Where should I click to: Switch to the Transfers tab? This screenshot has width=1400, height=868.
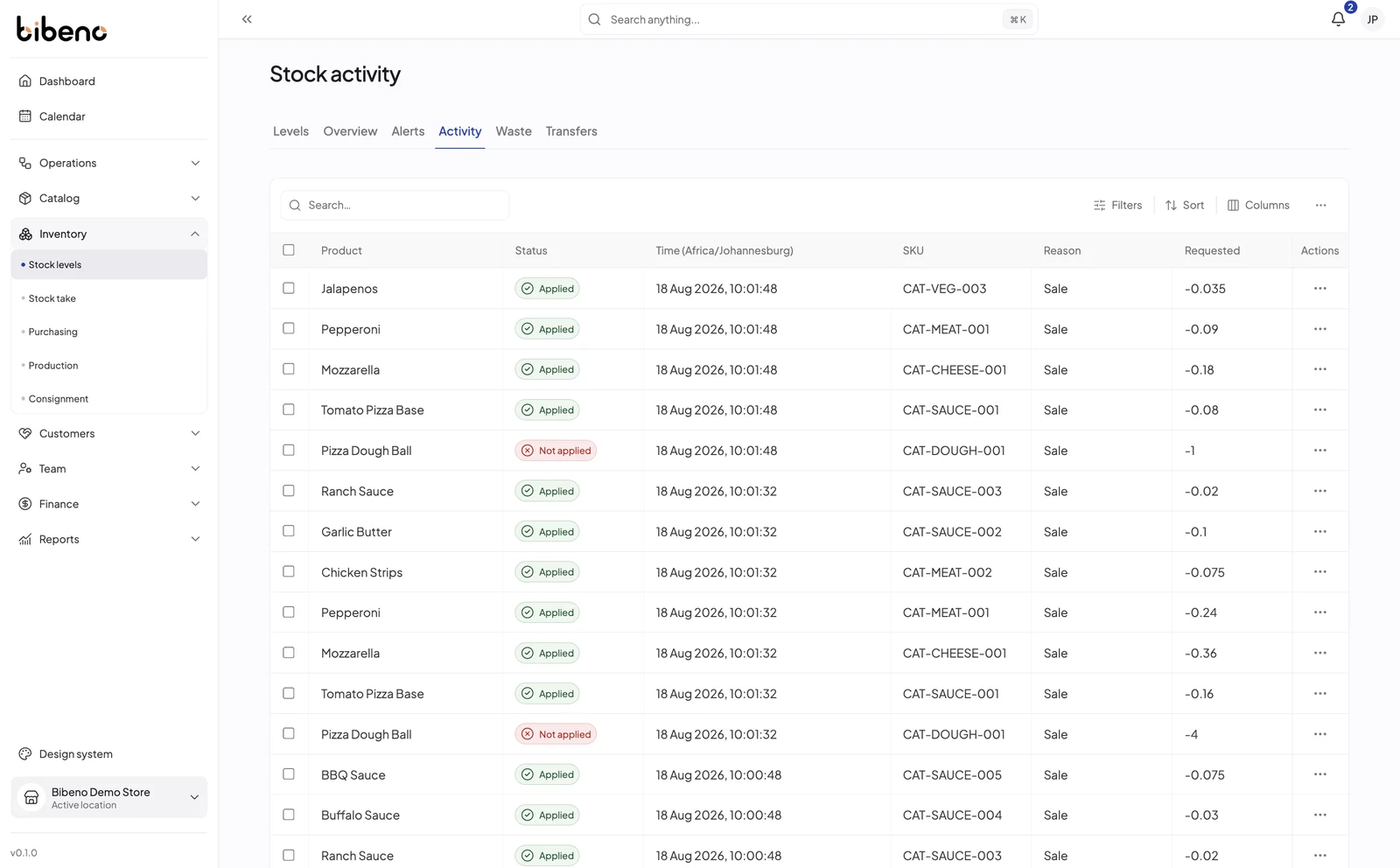[571, 131]
